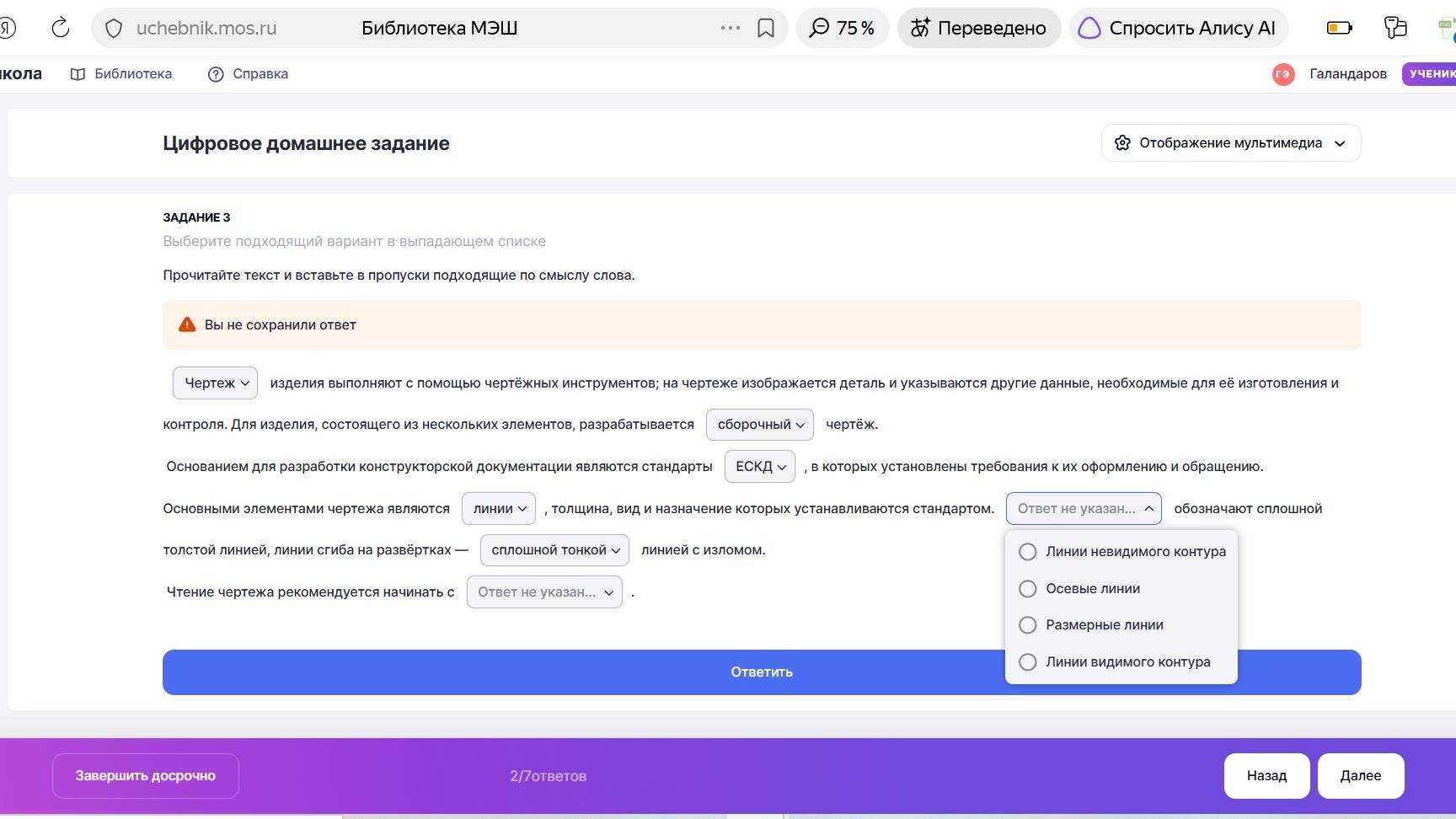
Task: Click the Ученик role badge
Action: tap(1430, 74)
